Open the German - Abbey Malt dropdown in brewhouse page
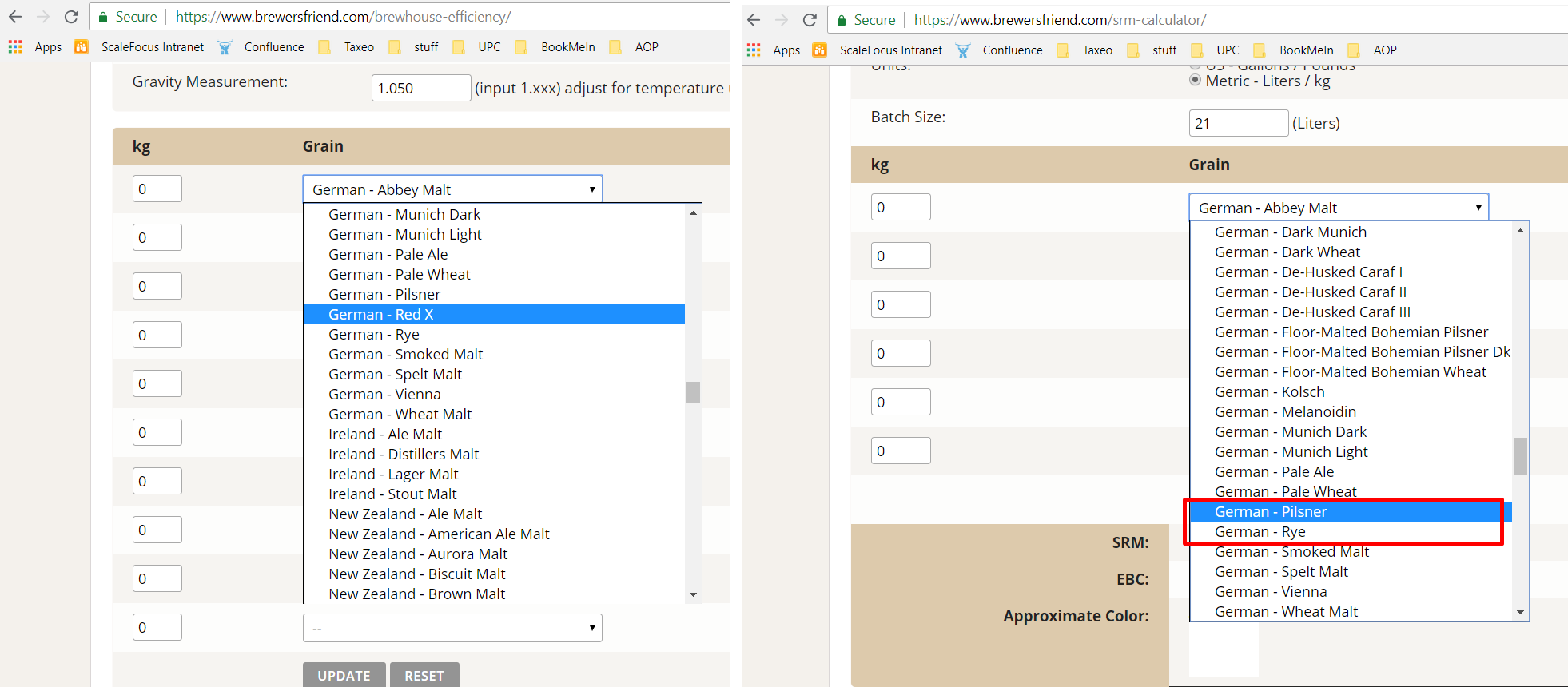 tap(452, 189)
